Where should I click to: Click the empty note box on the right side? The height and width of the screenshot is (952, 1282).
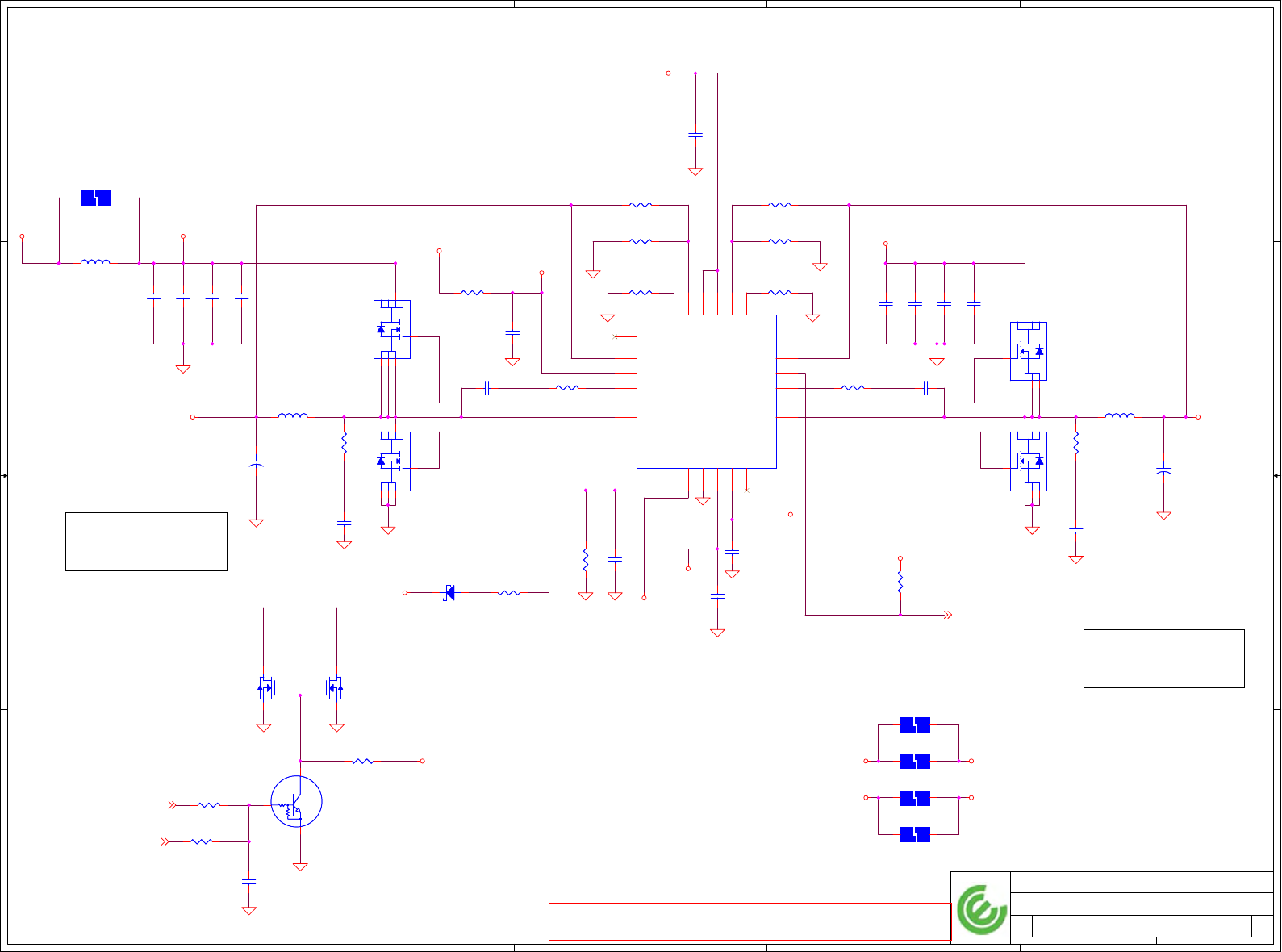(x=1164, y=658)
